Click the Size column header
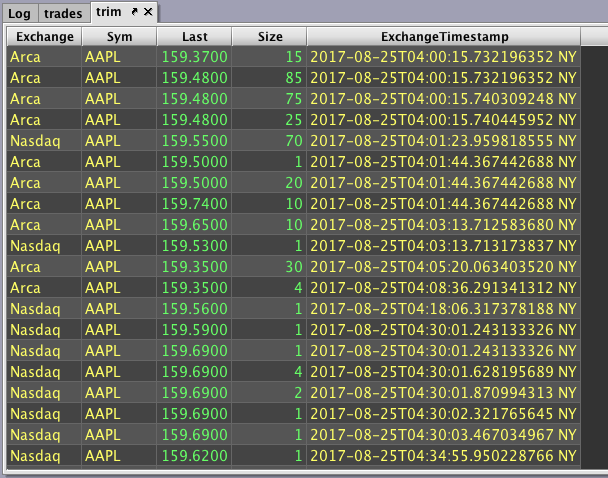The height and width of the screenshot is (478, 608). (x=270, y=36)
